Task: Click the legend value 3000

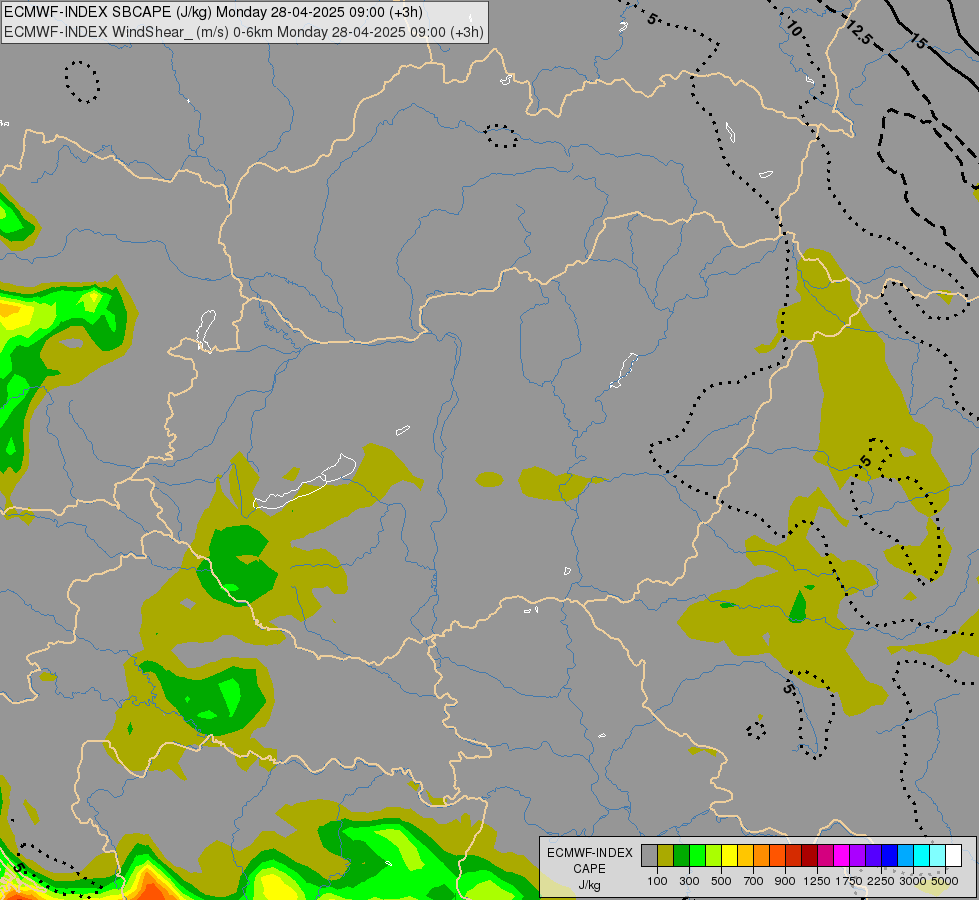Action: click(912, 881)
